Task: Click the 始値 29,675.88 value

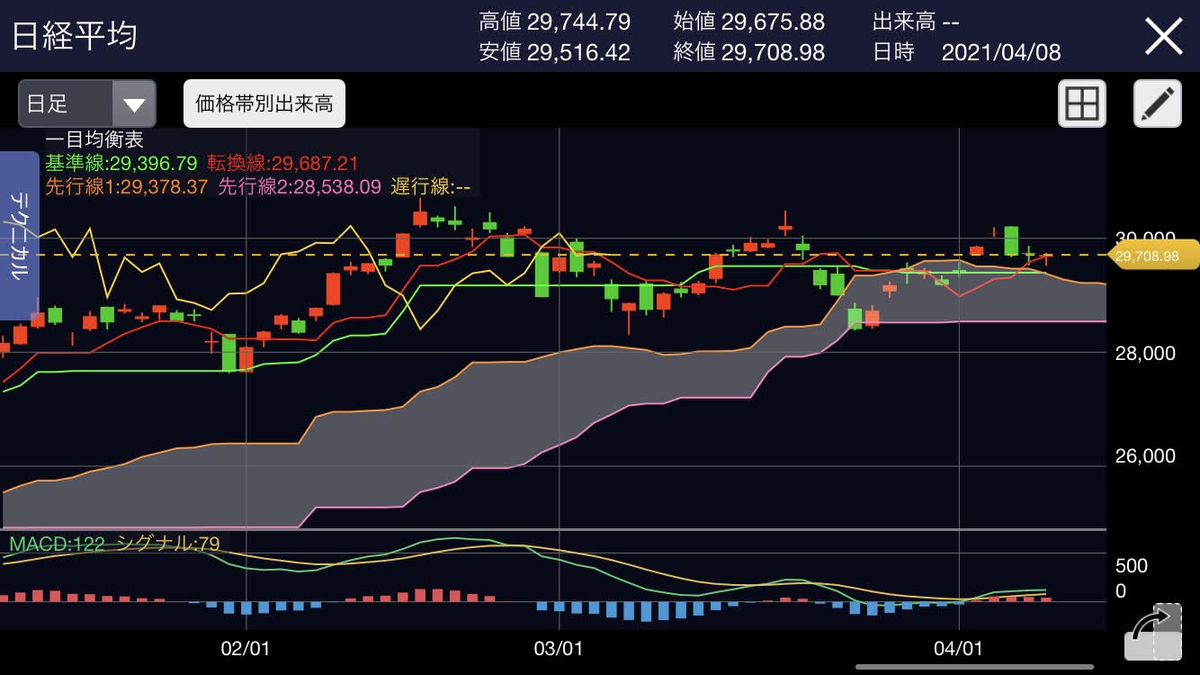Action: (x=749, y=21)
